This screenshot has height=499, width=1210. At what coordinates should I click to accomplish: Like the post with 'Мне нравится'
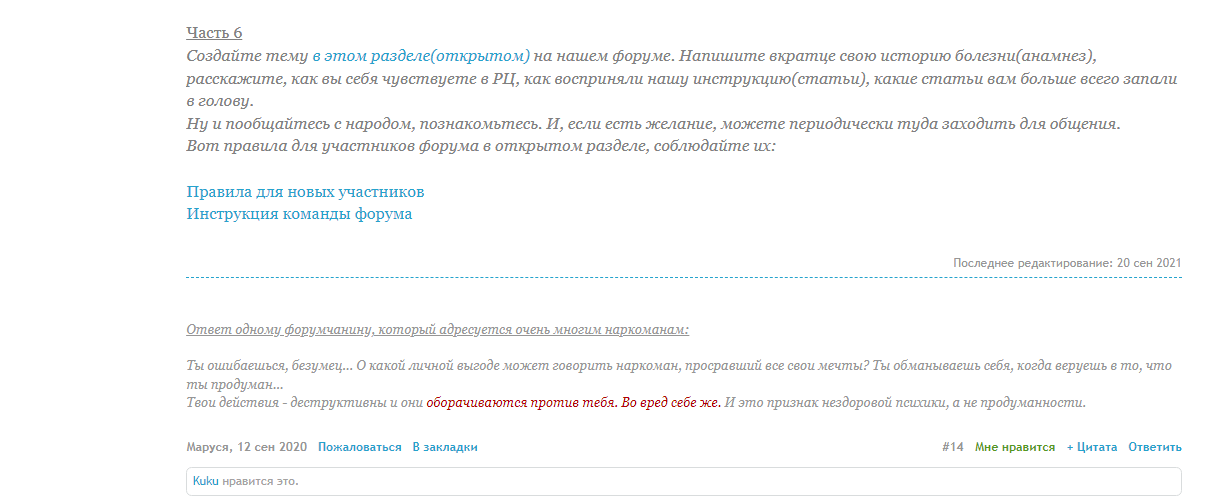1014,447
